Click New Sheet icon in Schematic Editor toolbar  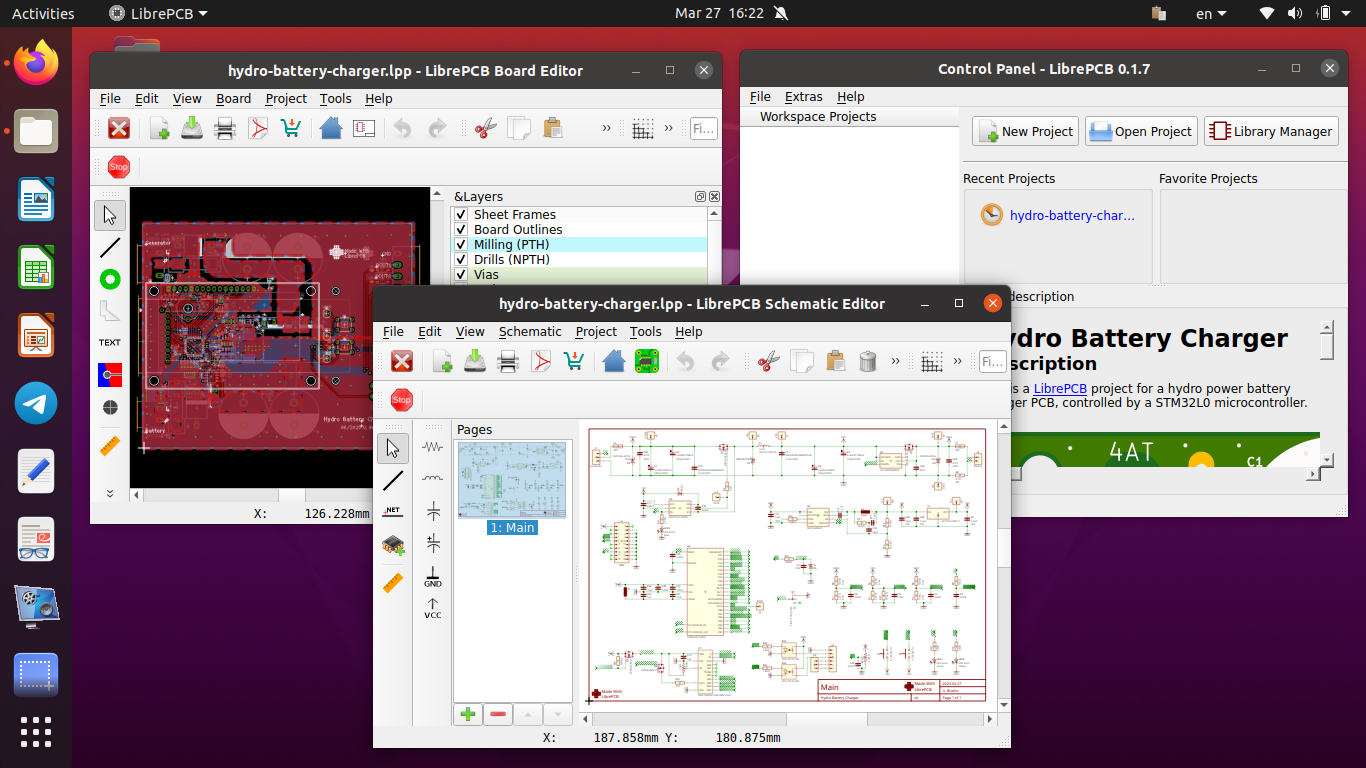point(442,361)
